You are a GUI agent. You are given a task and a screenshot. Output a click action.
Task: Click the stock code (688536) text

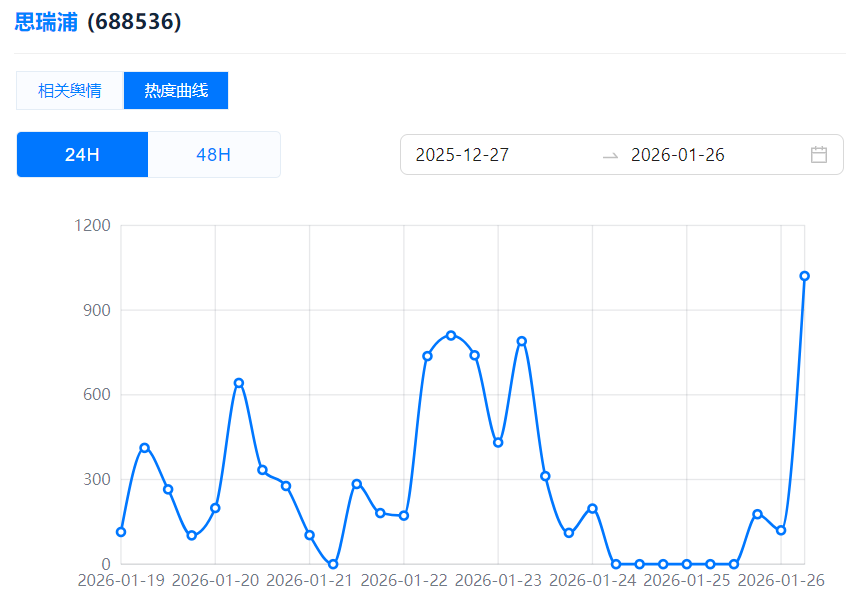(134, 22)
